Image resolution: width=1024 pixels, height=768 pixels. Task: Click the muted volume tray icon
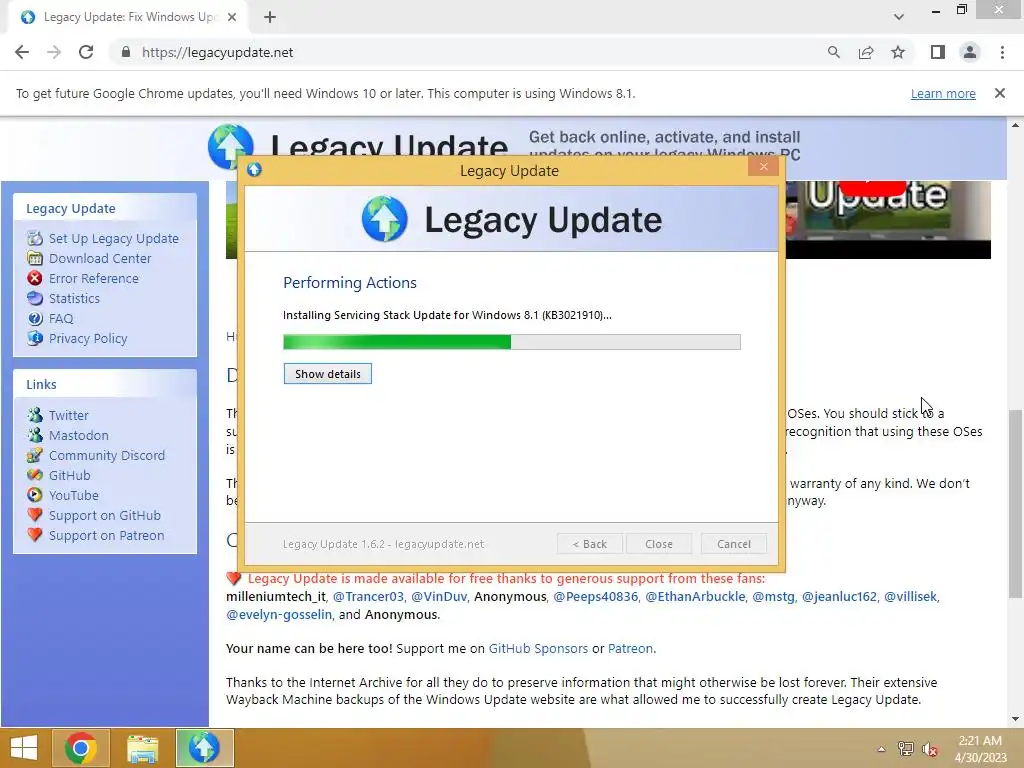[x=930, y=749]
